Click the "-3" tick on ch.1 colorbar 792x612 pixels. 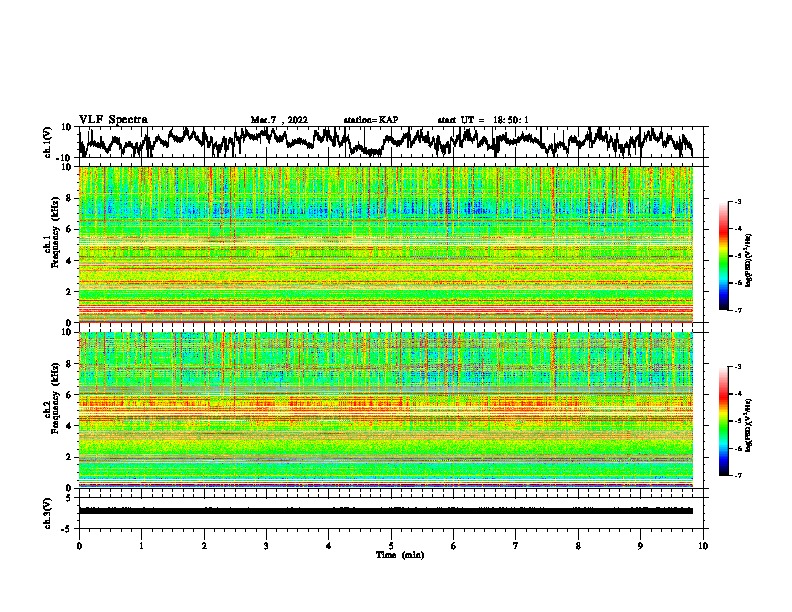pos(738,202)
